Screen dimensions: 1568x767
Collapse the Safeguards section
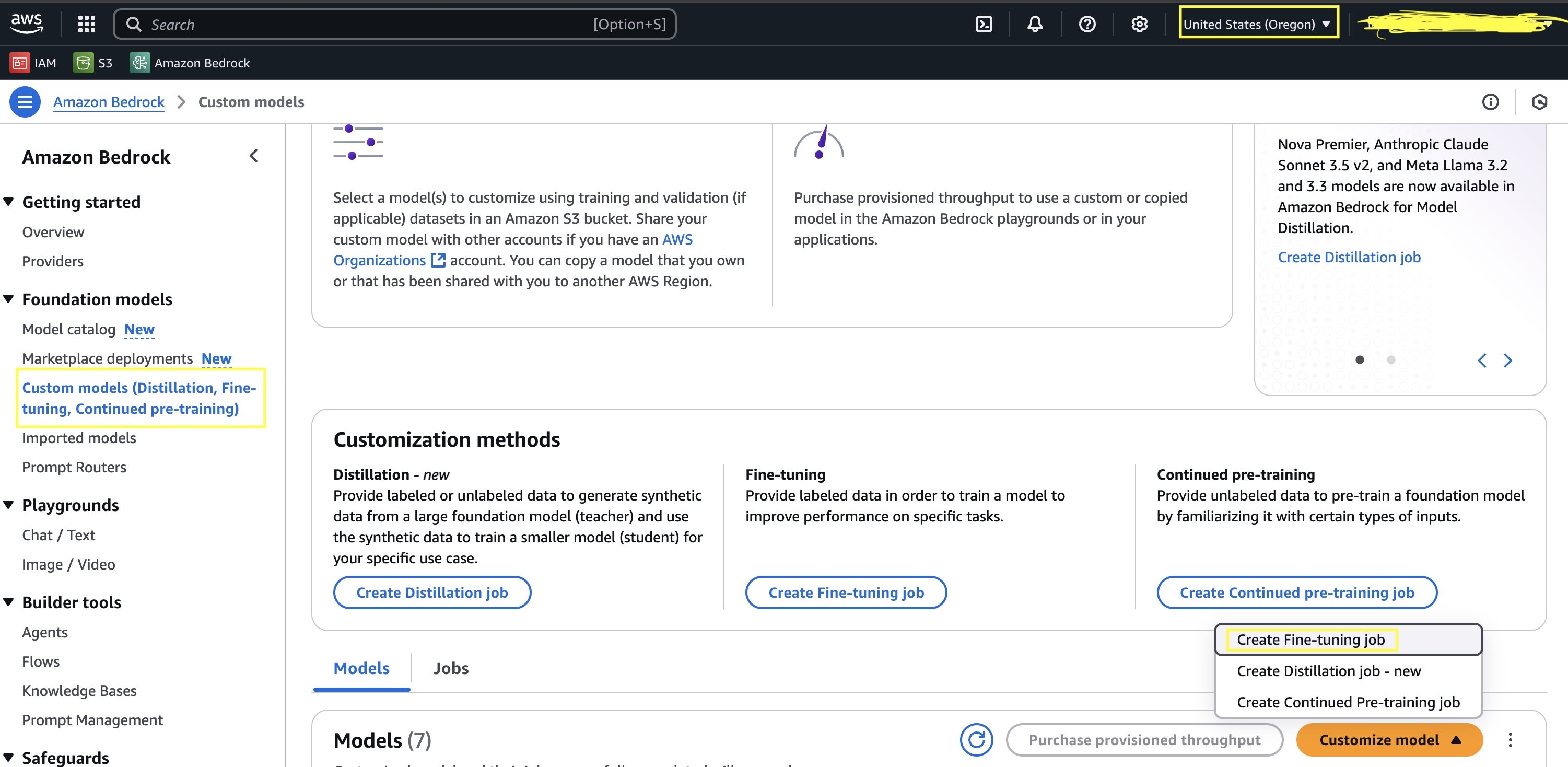(8, 757)
